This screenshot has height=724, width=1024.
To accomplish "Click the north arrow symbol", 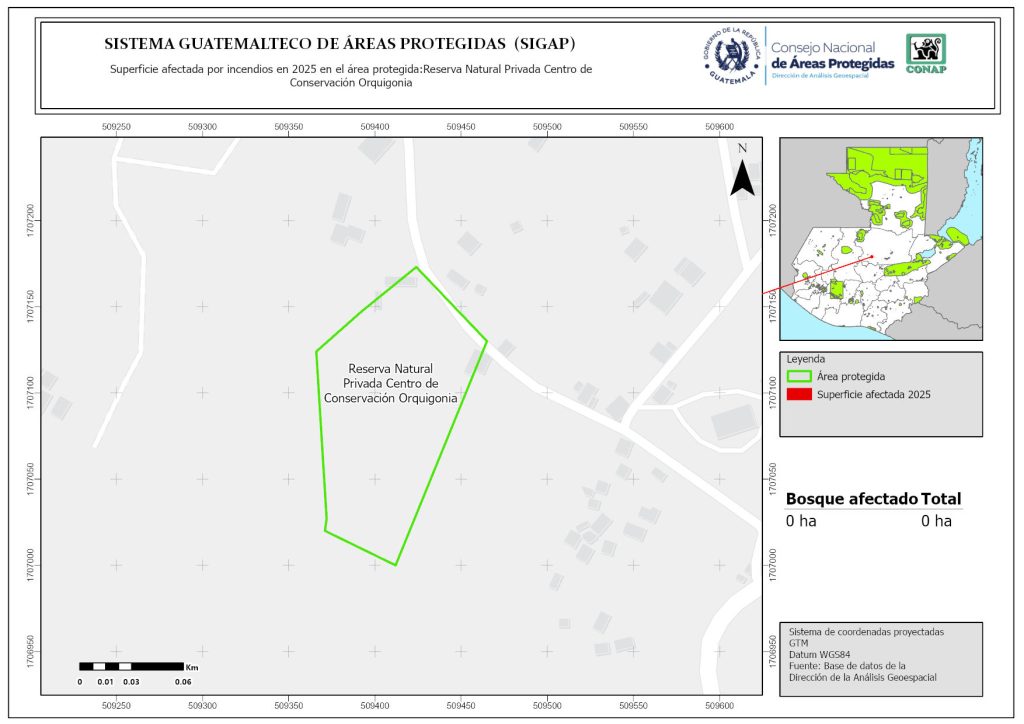I will [x=741, y=174].
